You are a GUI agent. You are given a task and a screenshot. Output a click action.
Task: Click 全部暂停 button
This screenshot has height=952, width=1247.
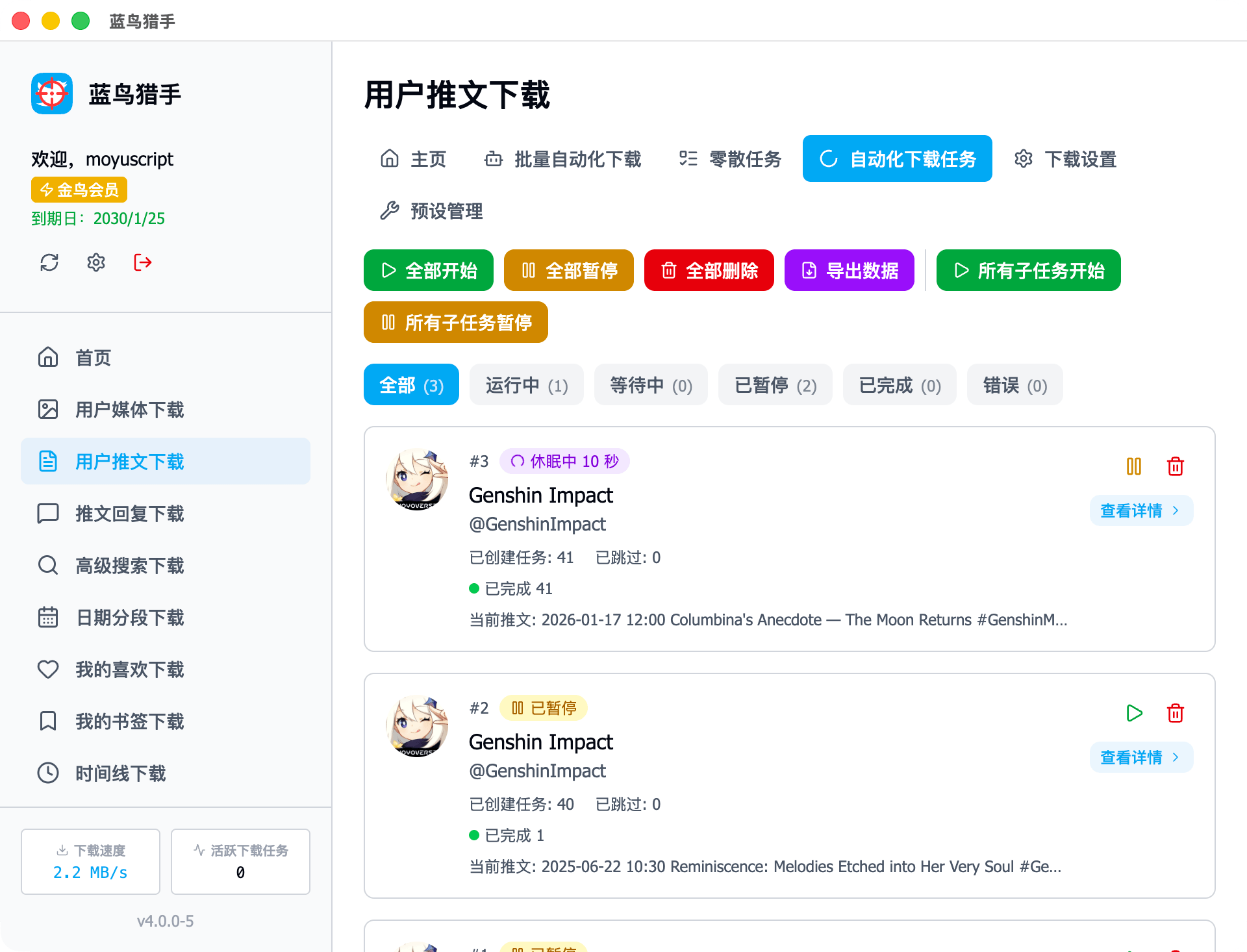[568, 270]
